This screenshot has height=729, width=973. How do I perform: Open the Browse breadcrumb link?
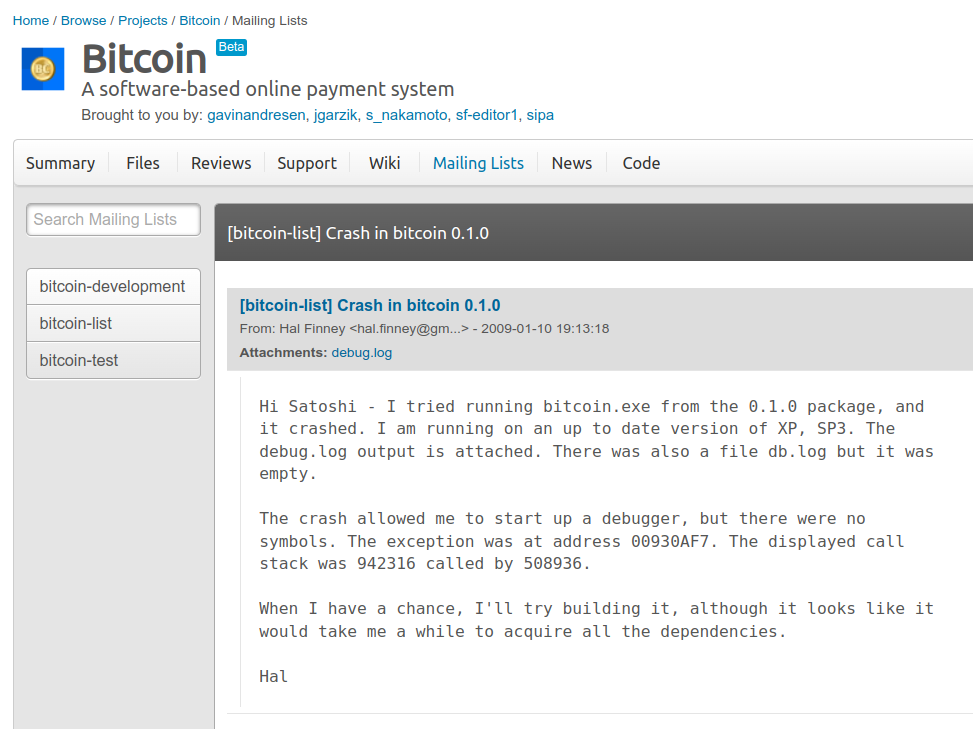[83, 20]
